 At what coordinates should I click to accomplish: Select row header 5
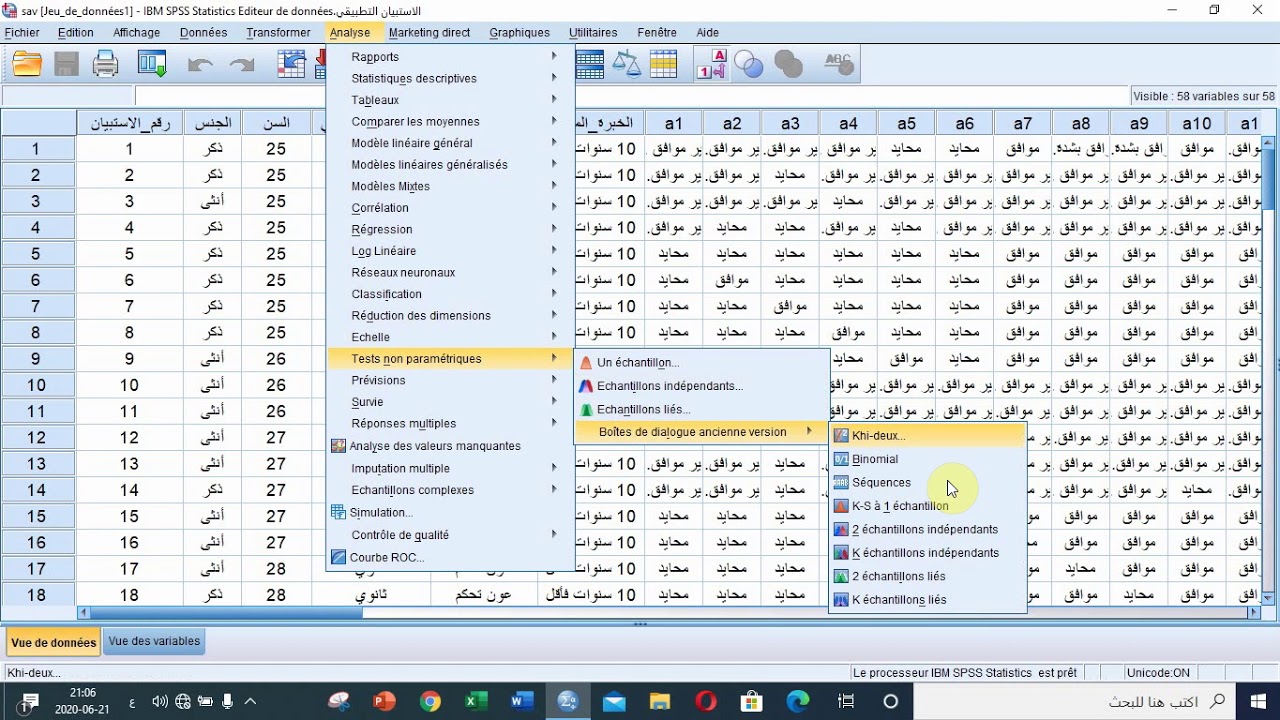pyautogui.click(x=37, y=254)
